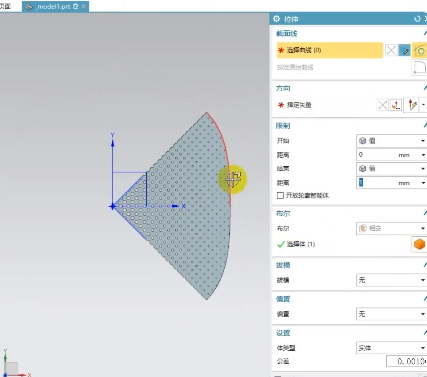Activate the 选择曲线 (0) selection row
The width and height of the screenshot is (427, 377).
[x=330, y=50]
